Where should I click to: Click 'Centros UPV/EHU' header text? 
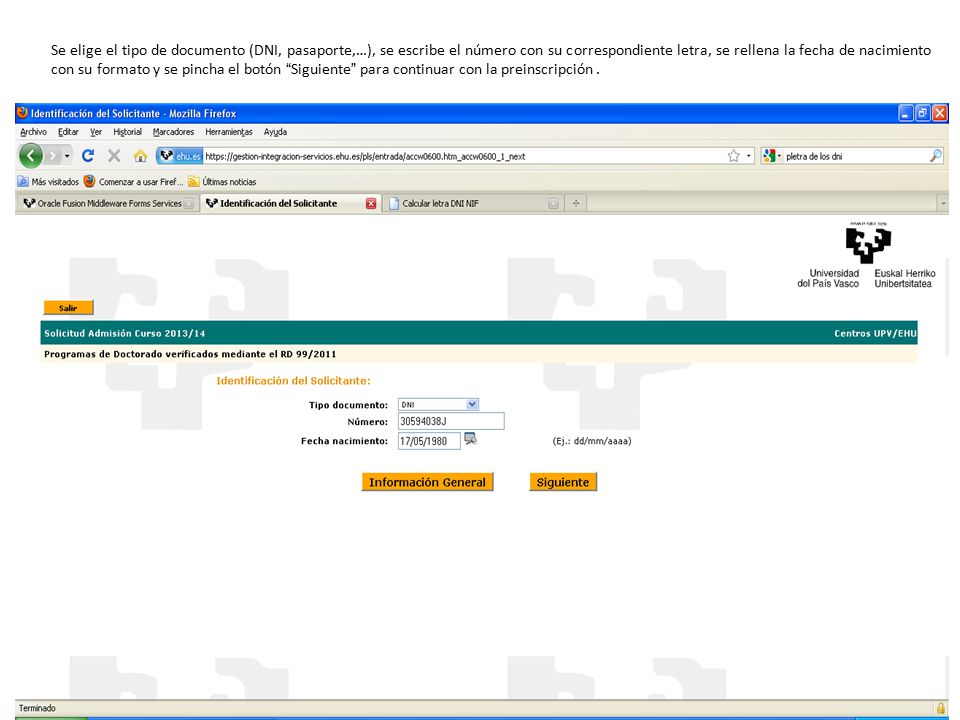[x=875, y=333]
